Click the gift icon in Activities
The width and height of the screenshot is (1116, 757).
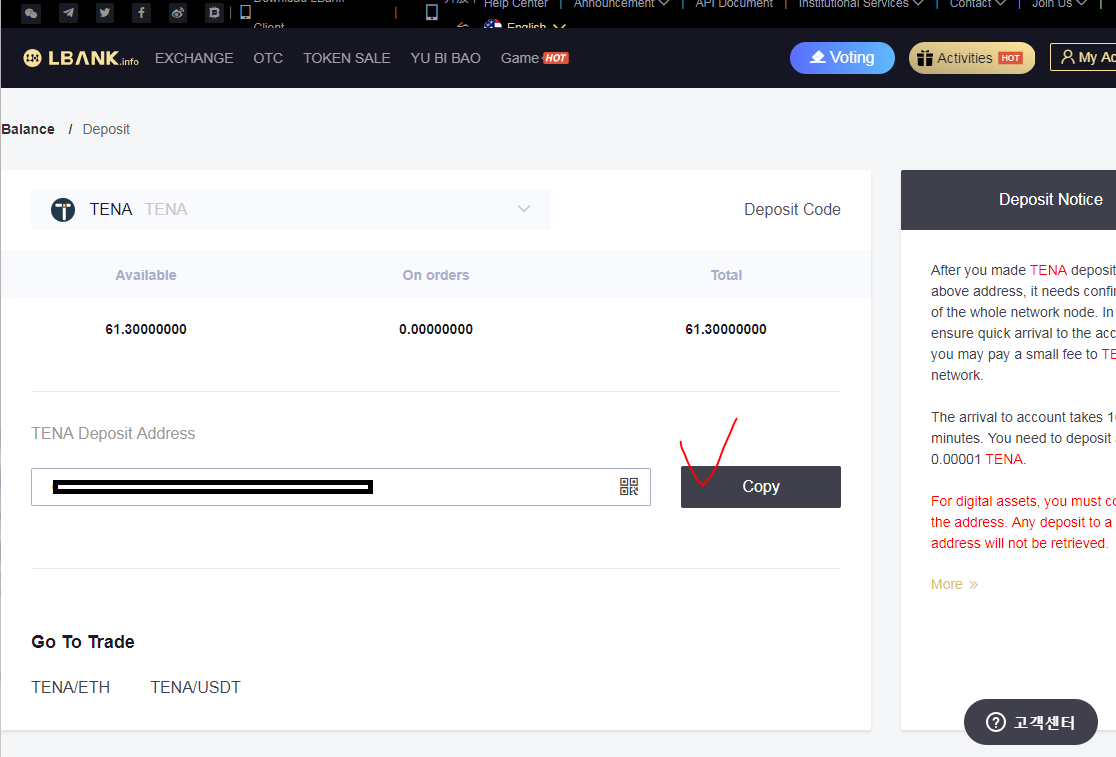pos(925,58)
